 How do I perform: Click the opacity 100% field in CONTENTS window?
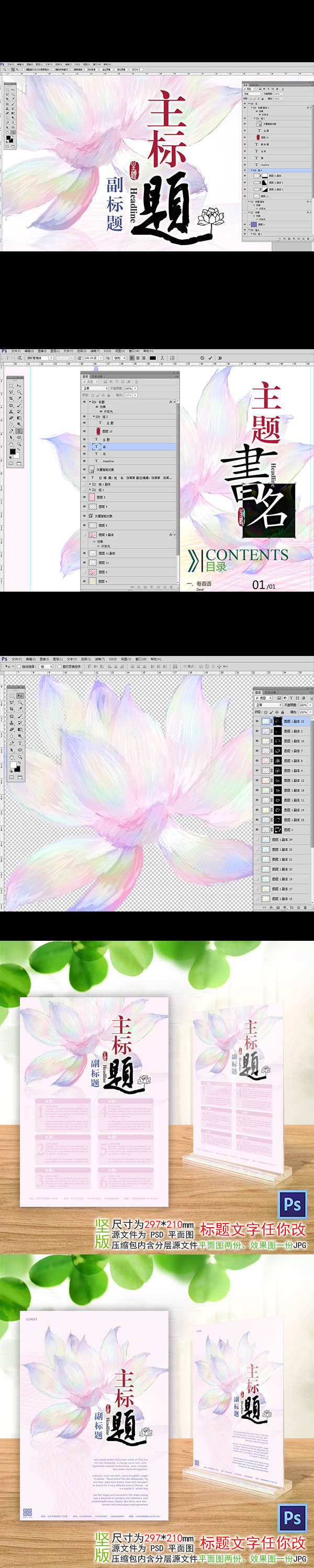pyautogui.click(x=128, y=388)
